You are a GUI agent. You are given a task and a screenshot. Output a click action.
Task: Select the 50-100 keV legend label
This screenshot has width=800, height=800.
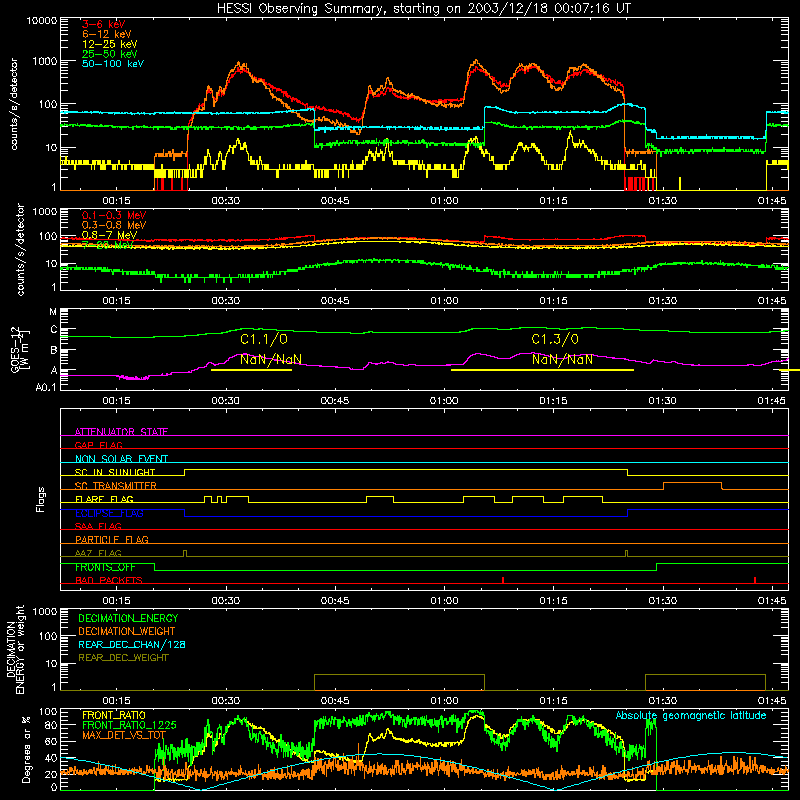(113, 63)
